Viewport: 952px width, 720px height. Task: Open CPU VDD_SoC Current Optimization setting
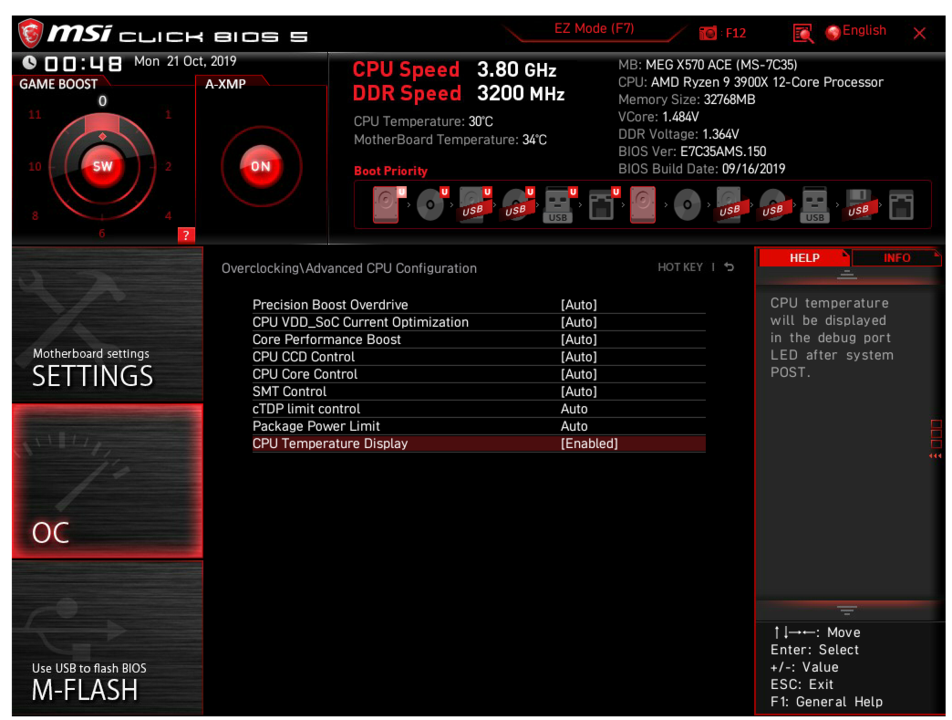(478, 322)
